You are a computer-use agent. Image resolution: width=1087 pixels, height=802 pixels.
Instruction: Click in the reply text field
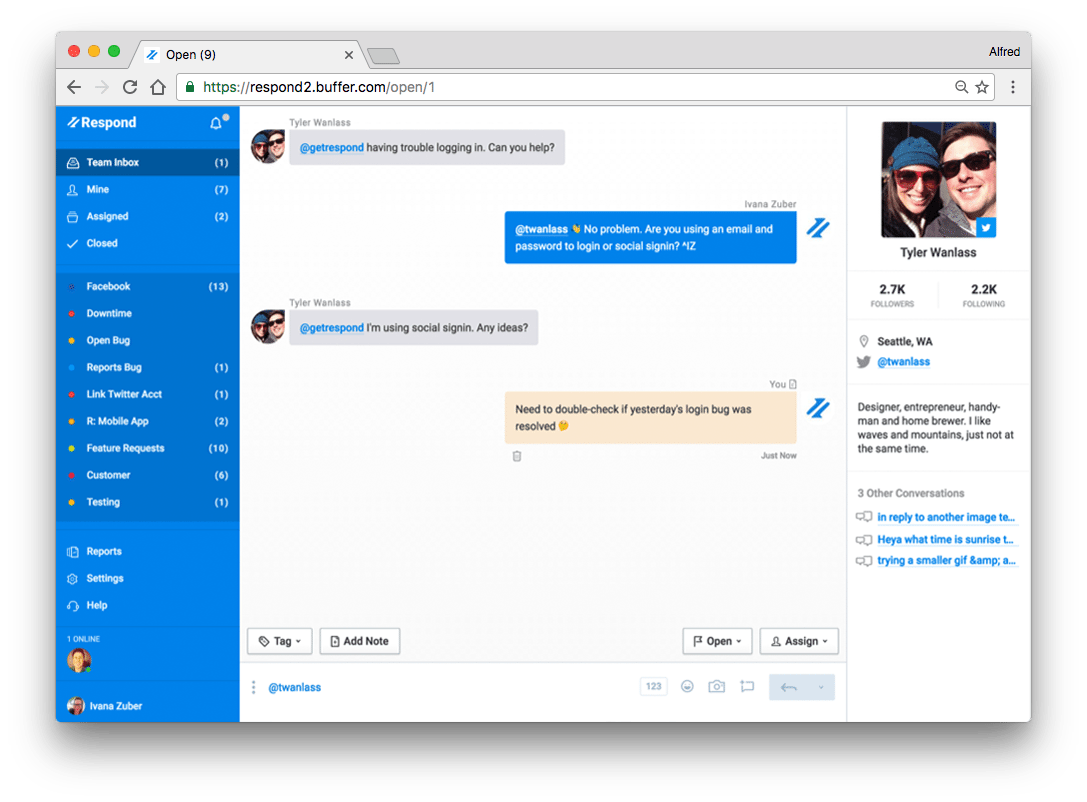click(x=450, y=687)
